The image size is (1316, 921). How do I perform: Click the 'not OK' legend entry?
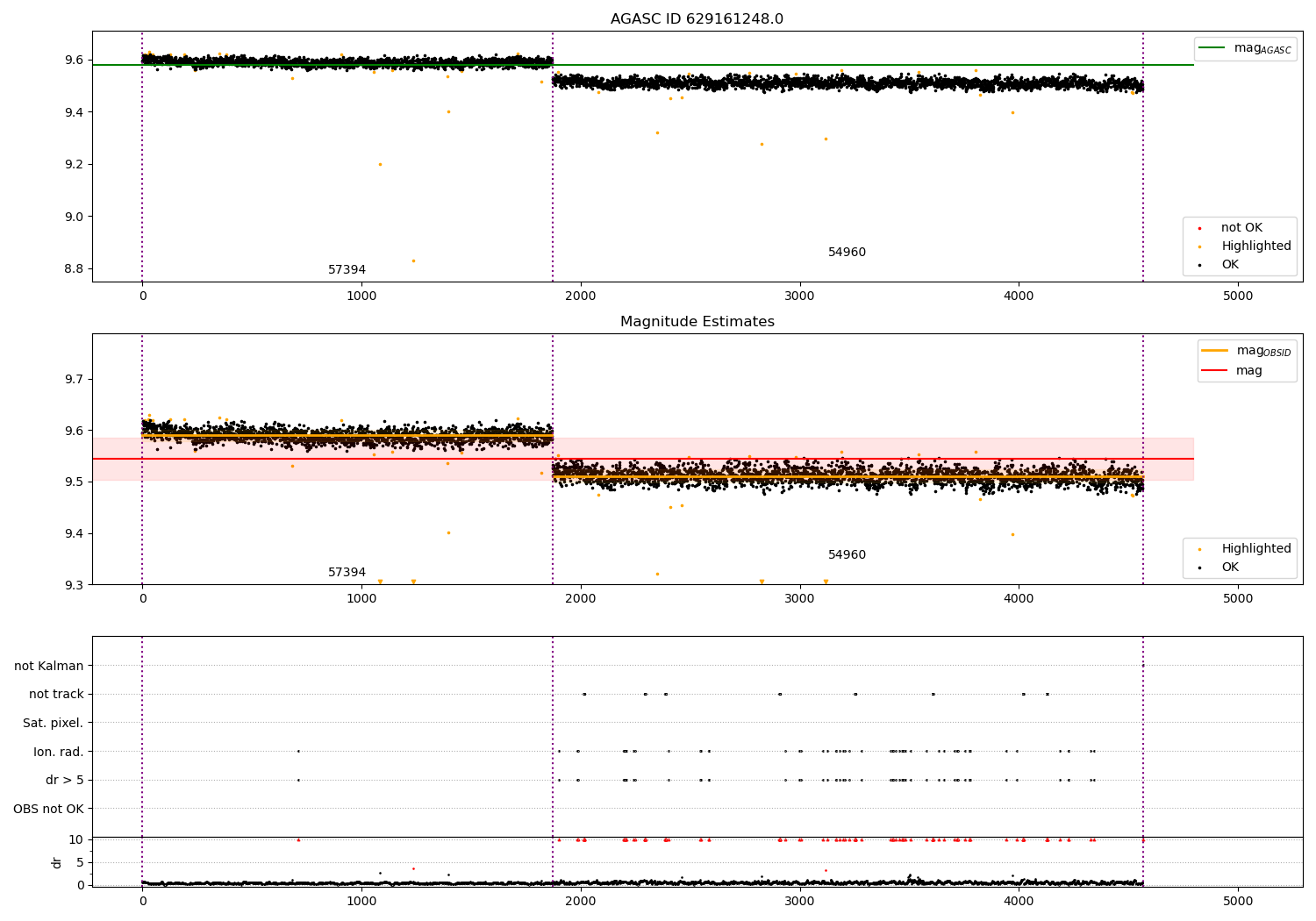point(1241,227)
